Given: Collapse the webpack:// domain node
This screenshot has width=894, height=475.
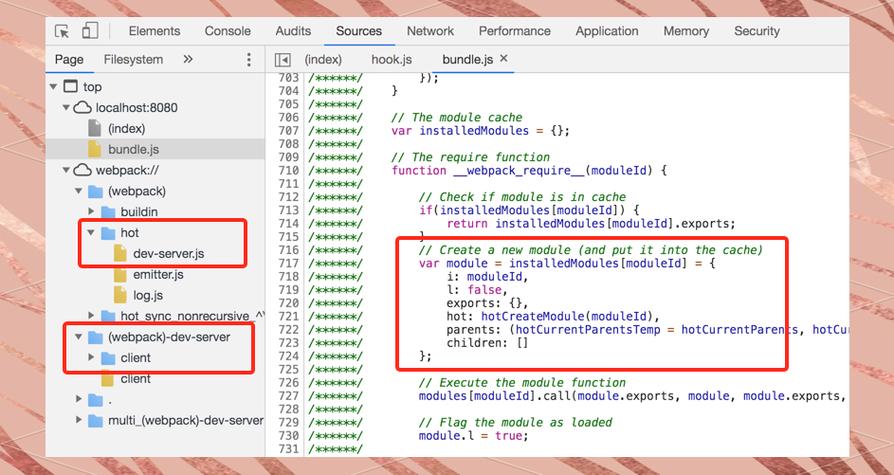Looking at the screenshot, I should click(x=66, y=170).
